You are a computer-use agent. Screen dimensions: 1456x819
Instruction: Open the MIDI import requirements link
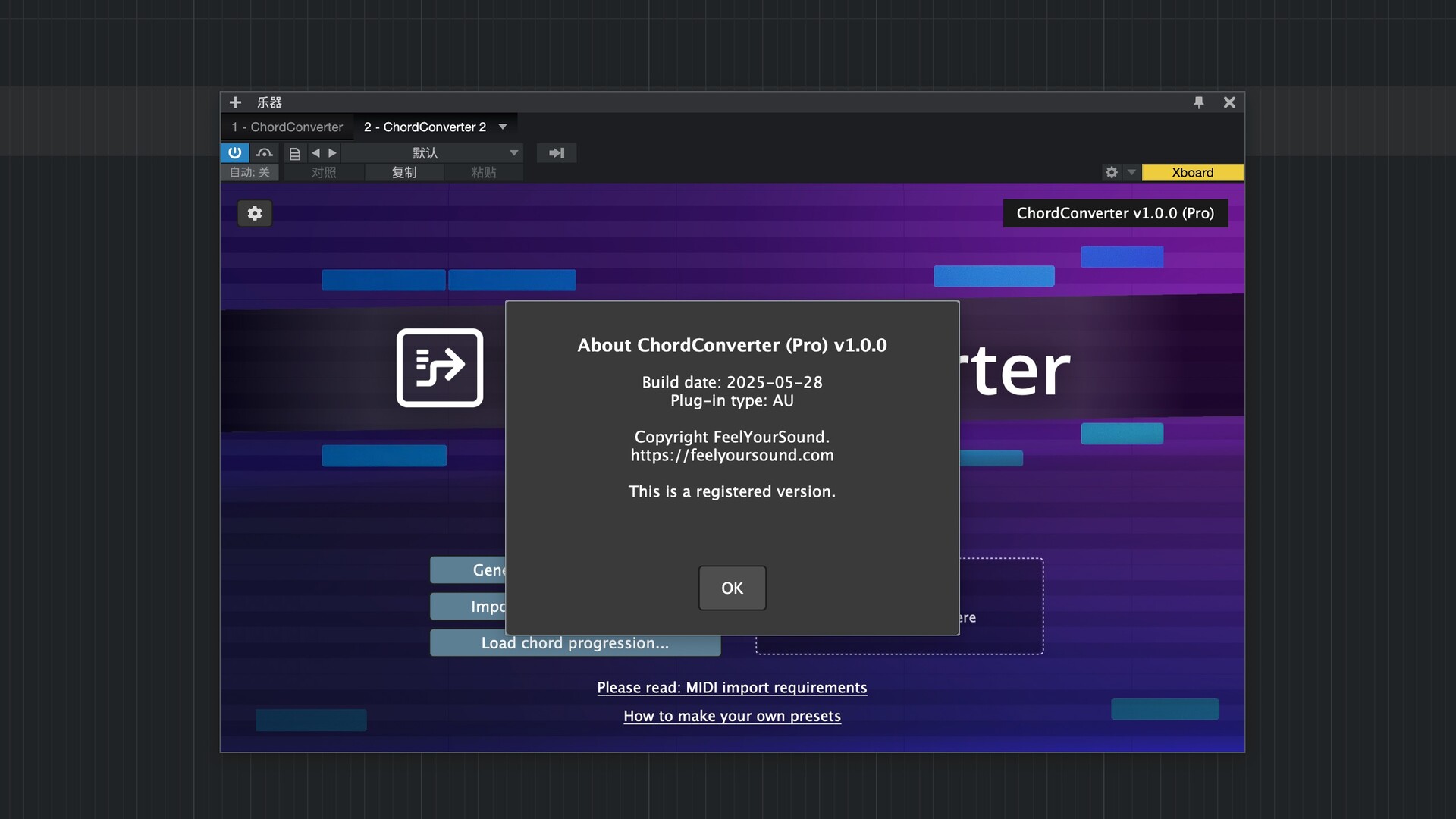(x=732, y=688)
